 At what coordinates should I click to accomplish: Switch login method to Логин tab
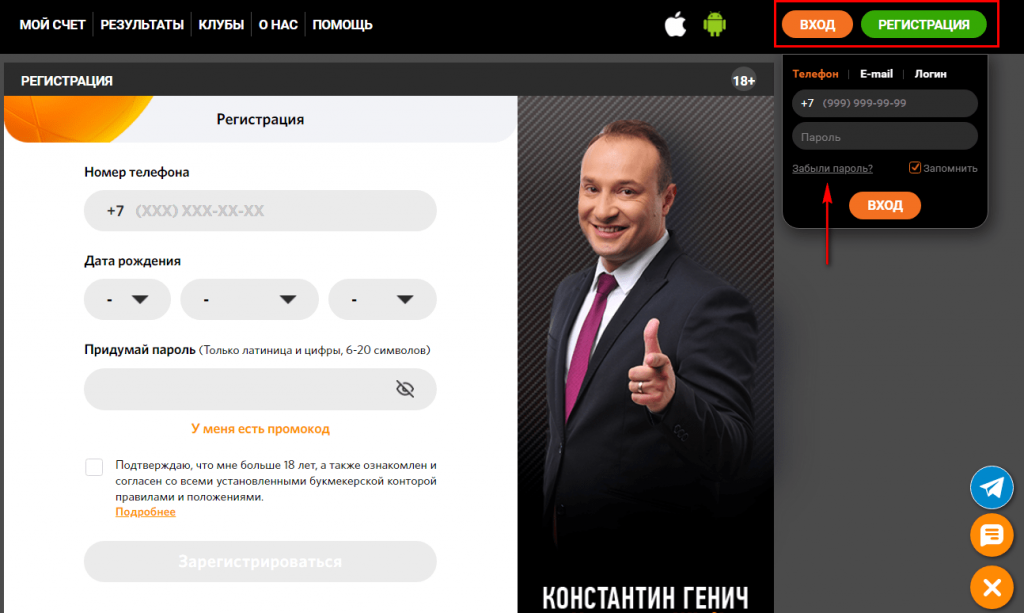click(931, 74)
